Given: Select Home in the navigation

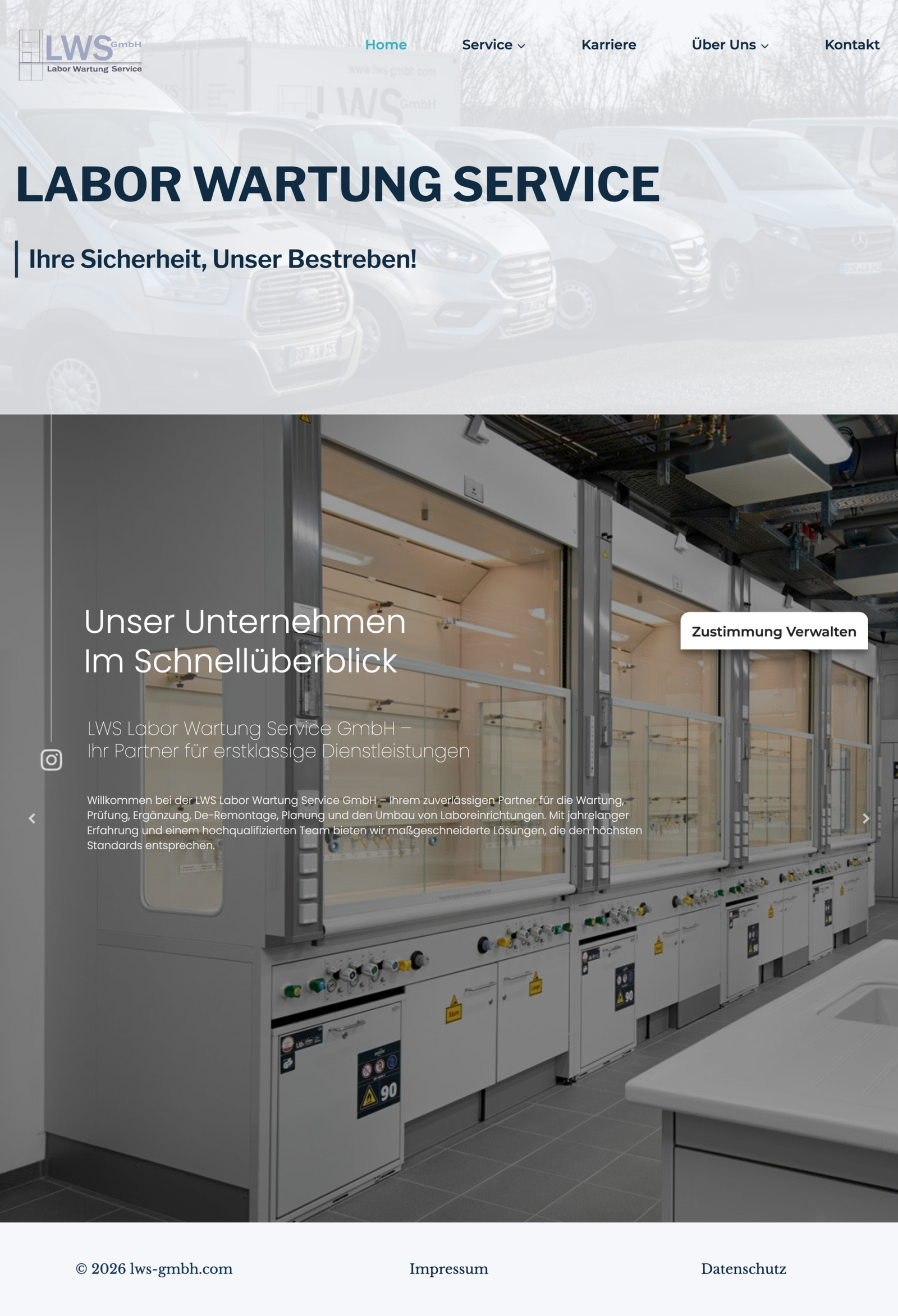Looking at the screenshot, I should pos(385,45).
